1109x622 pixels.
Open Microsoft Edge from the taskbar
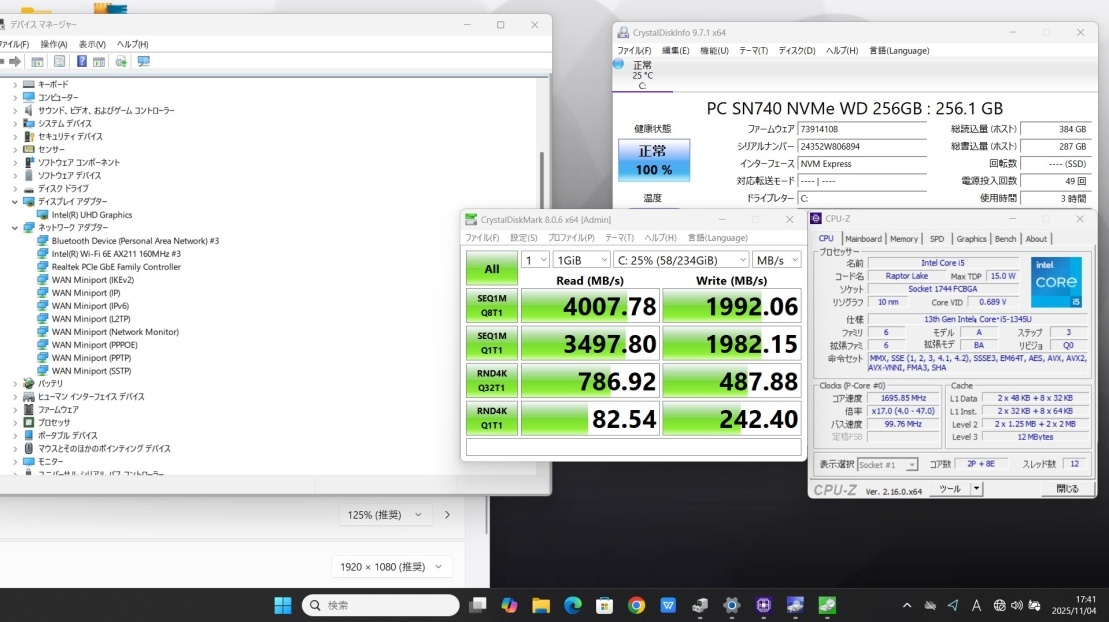click(573, 605)
